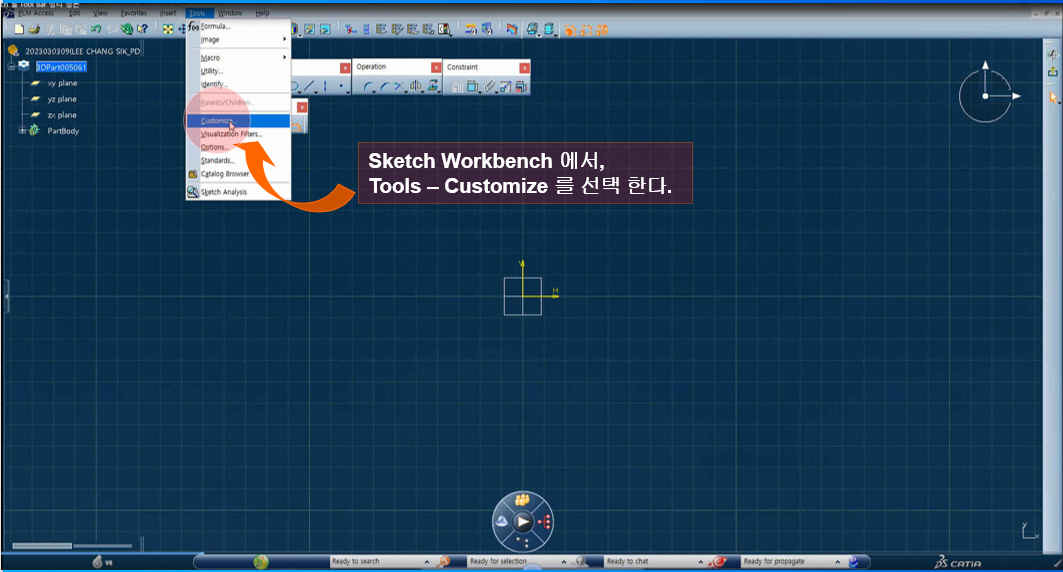Viewport: 1063px width, 572px height.
Task: Open Formula from the Tools menu
Action: pyautogui.click(x=238, y=26)
